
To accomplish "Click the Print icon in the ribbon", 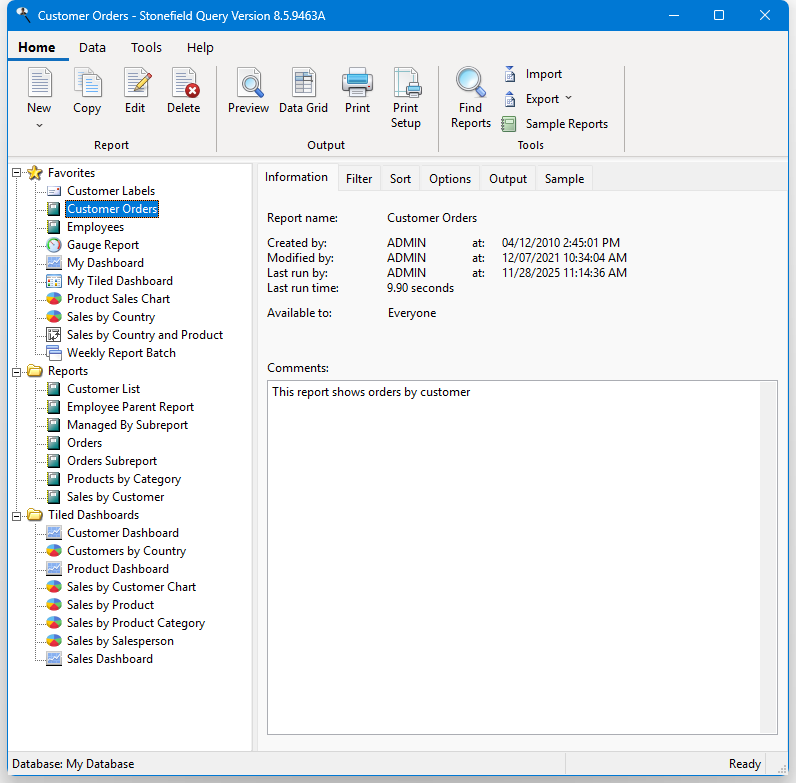I will coord(357,85).
